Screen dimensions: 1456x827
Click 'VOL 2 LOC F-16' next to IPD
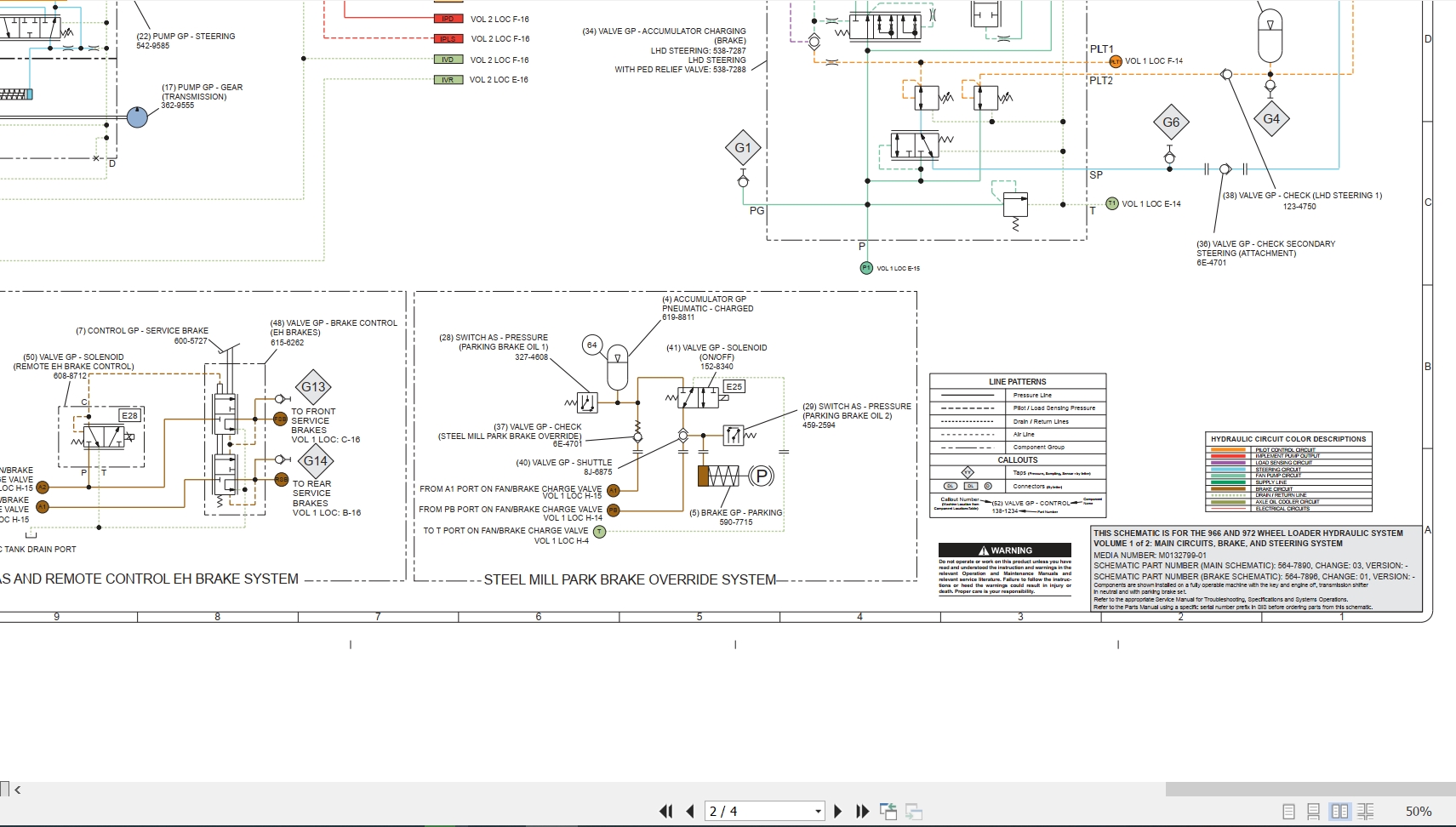(x=500, y=20)
